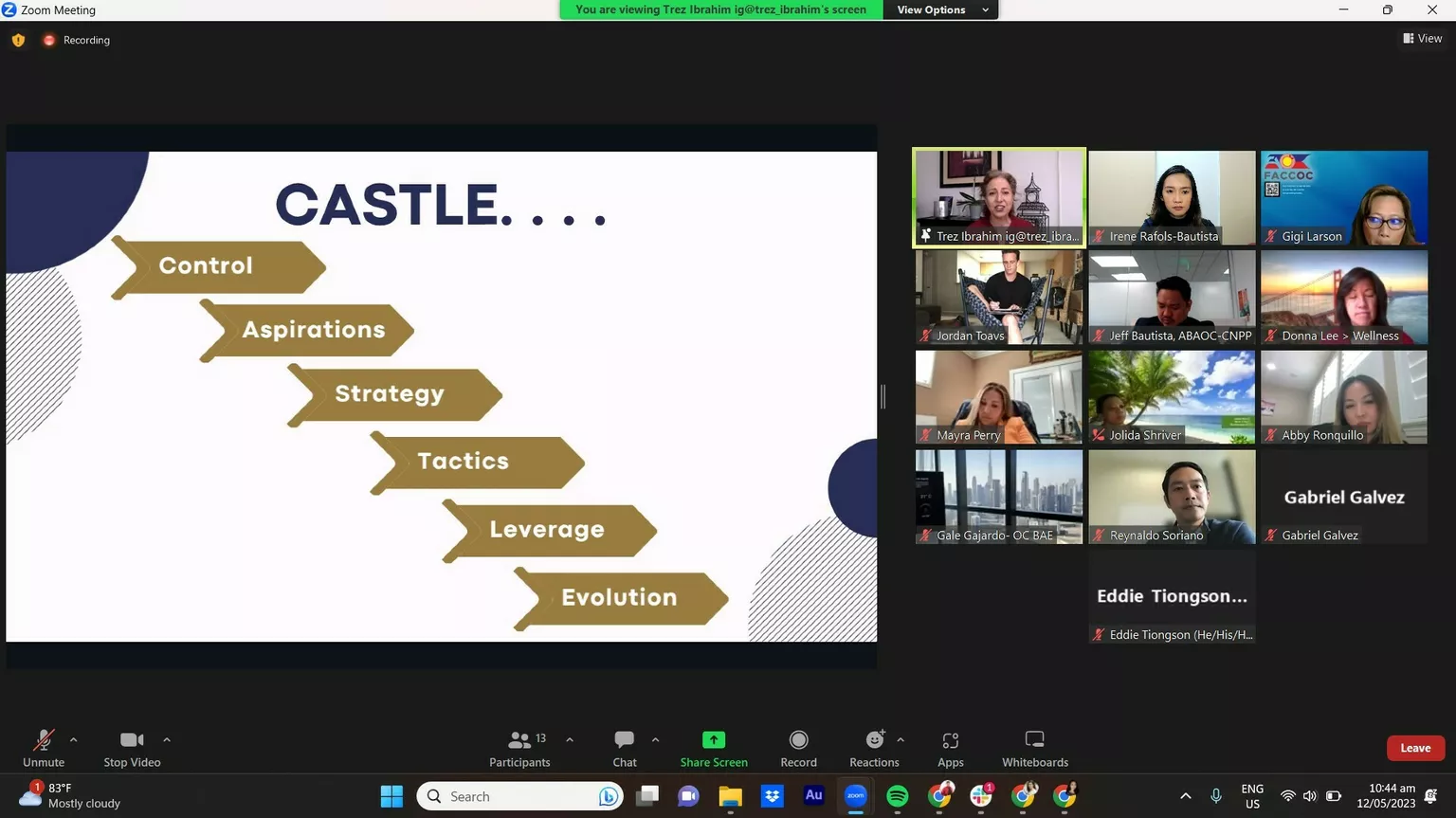1456x818 pixels.
Task: Leave the meeting
Action: pos(1414,748)
